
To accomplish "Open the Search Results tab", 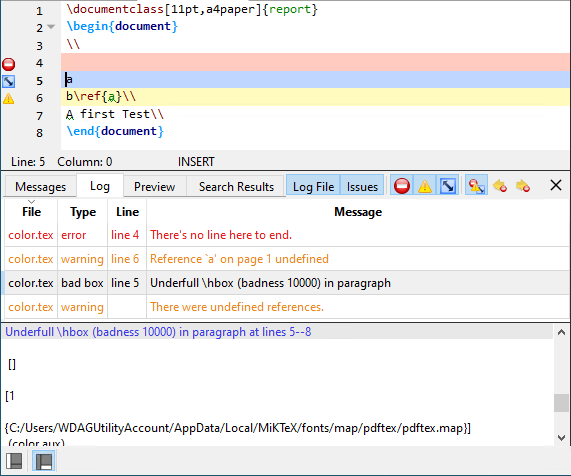I will pyautogui.click(x=236, y=187).
